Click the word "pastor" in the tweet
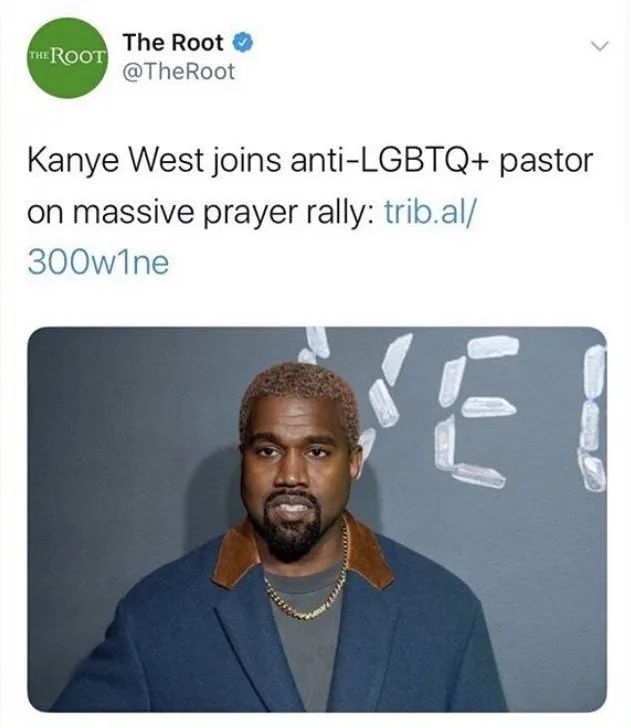Viewport: 631px width, 728px height. click(x=546, y=162)
